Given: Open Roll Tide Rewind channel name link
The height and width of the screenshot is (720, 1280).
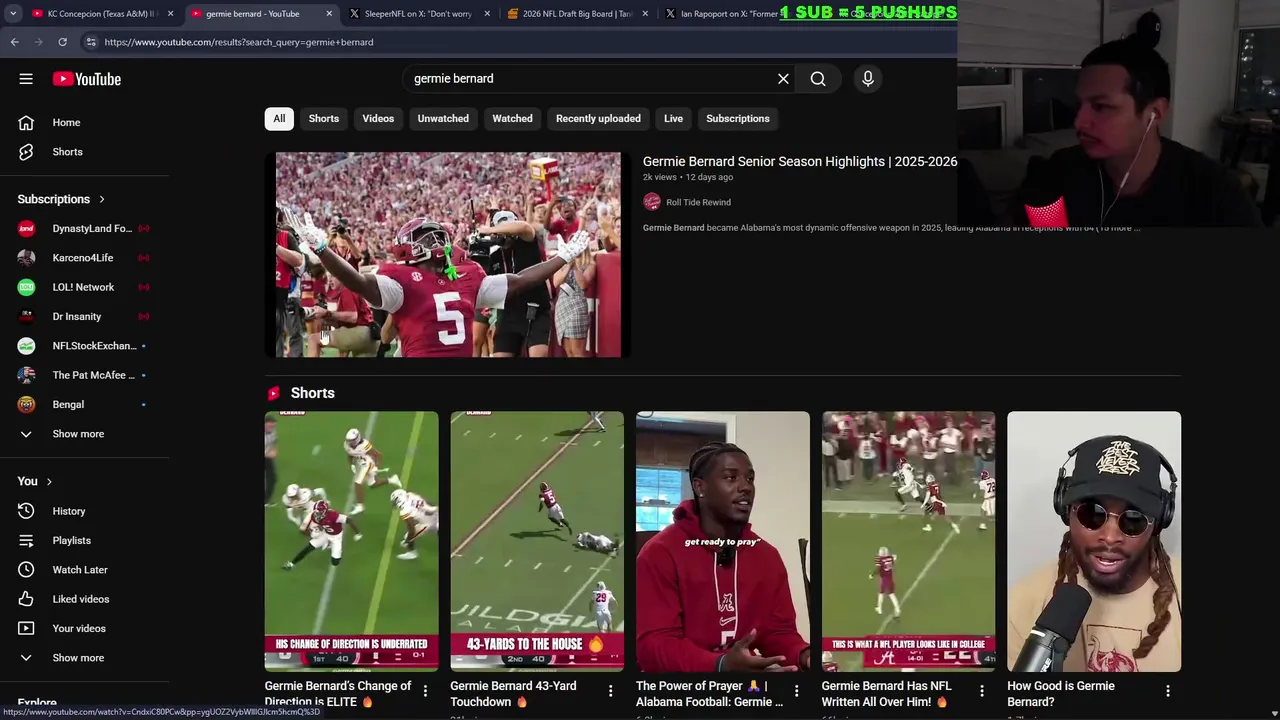Looking at the screenshot, I should point(698,202).
